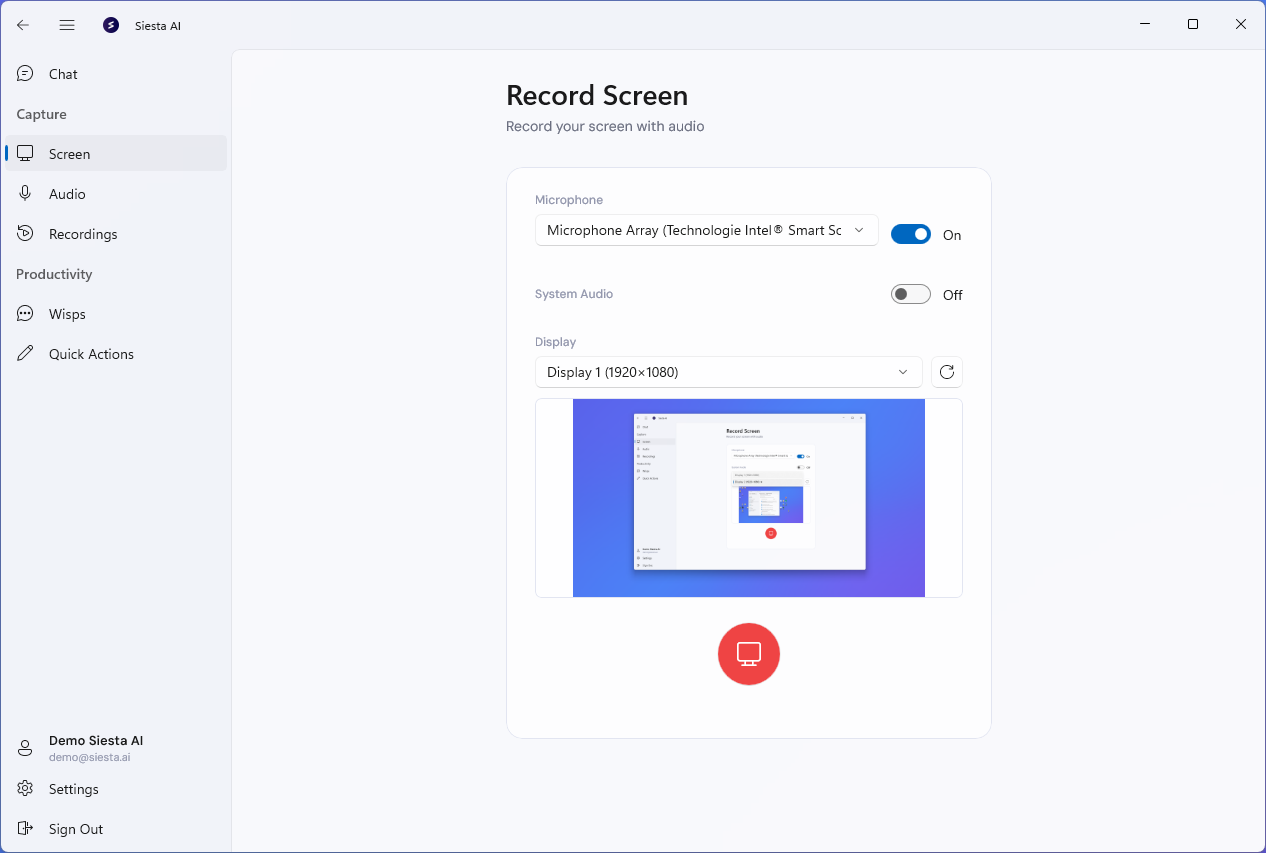Open the Microphone device dropdown
The height and width of the screenshot is (853, 1266).
pos(707,230)
